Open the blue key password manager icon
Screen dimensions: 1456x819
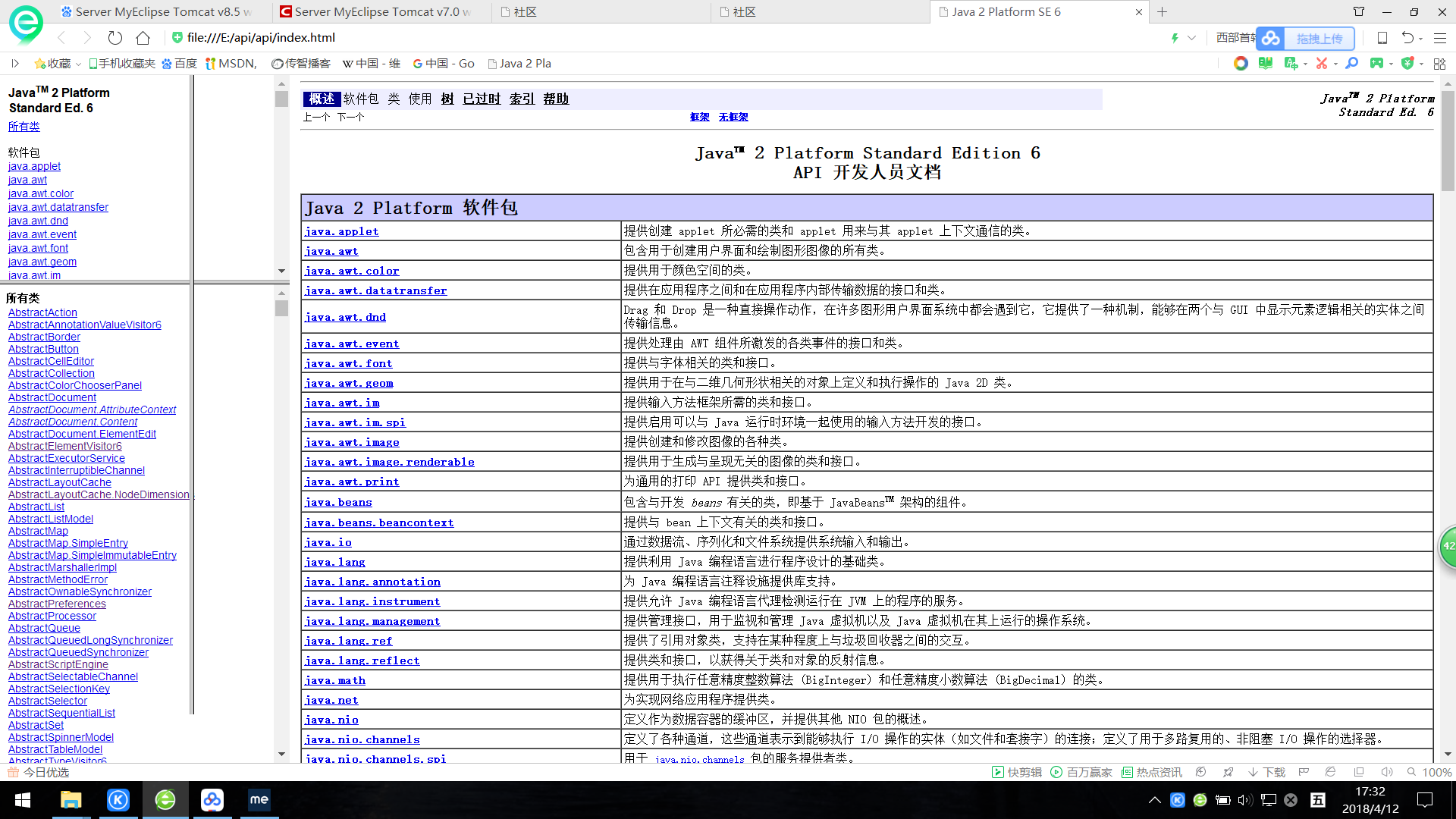pos(1351,64)
